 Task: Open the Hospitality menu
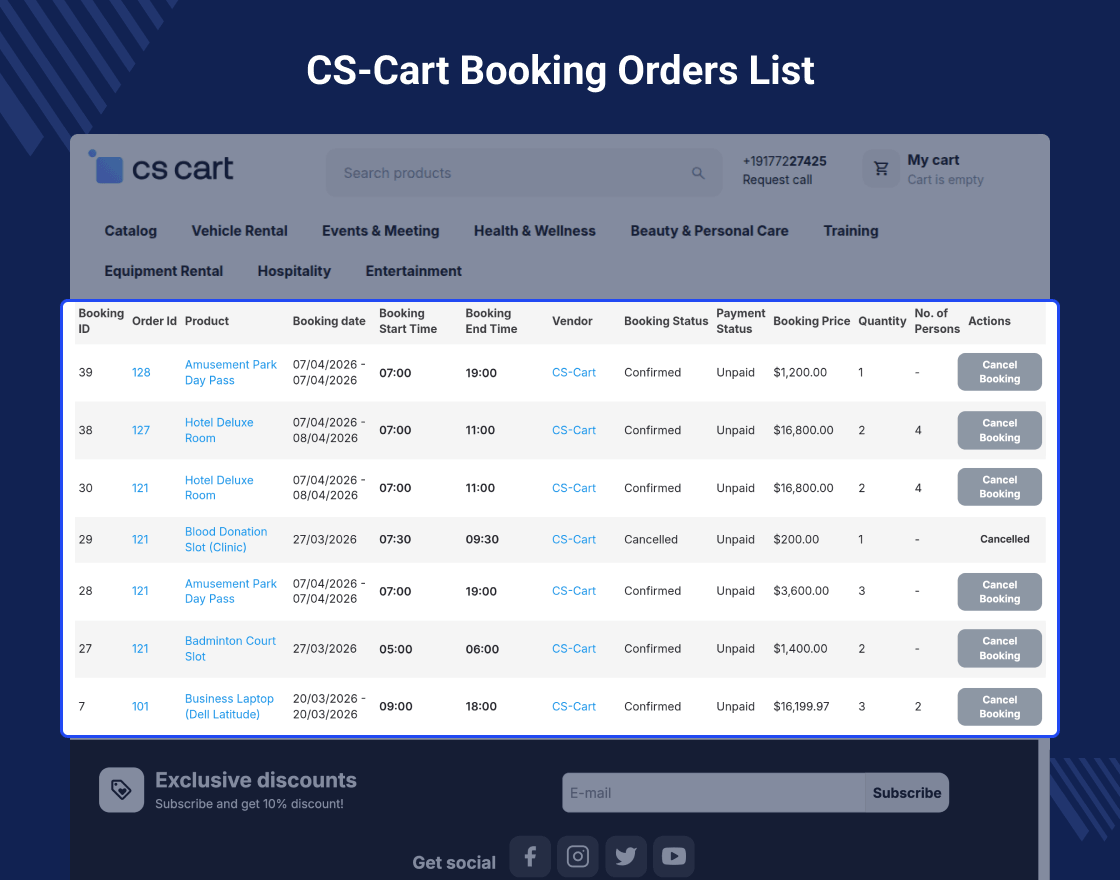point(294,271)
